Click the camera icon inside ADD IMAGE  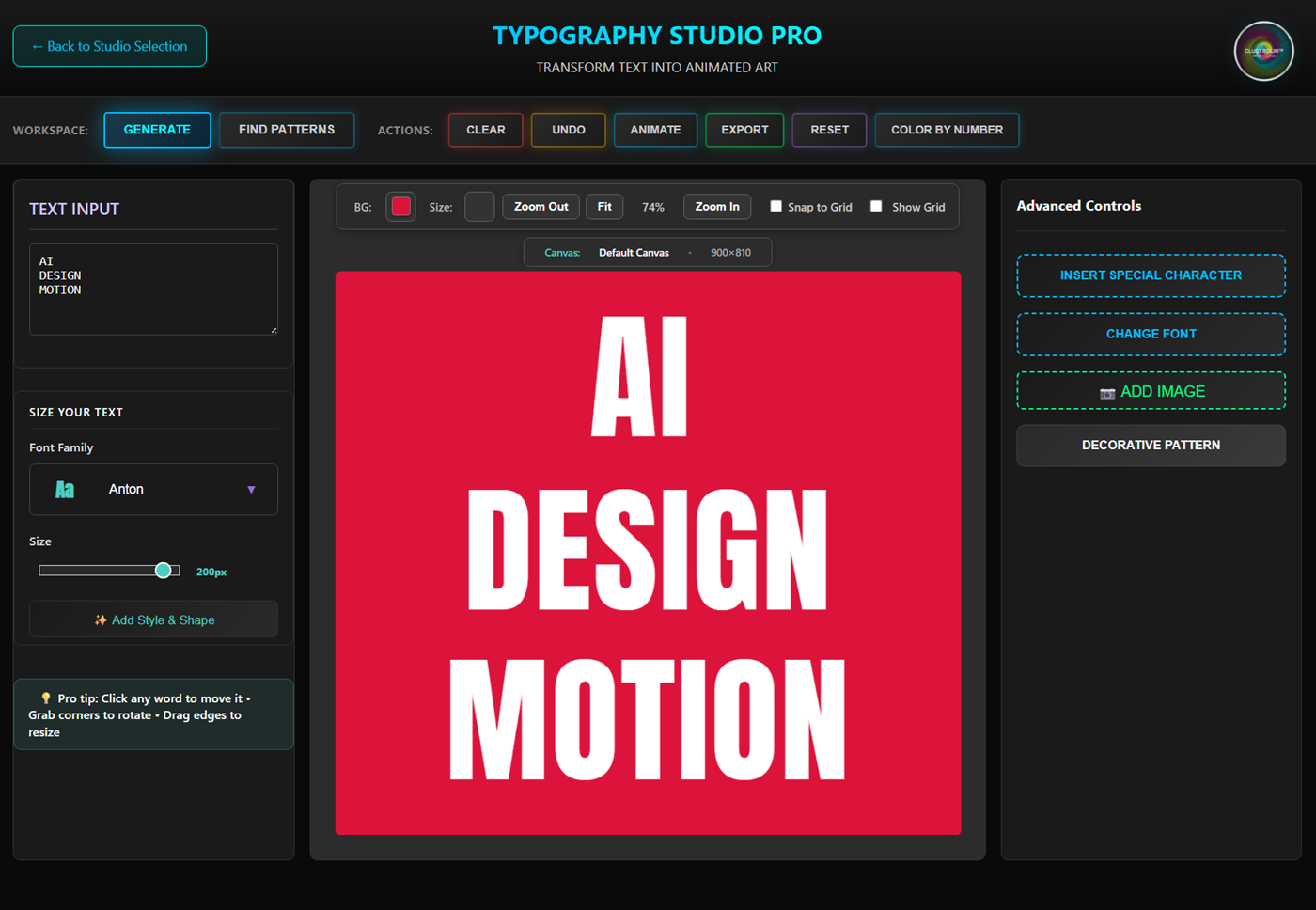click(1108, 392)
